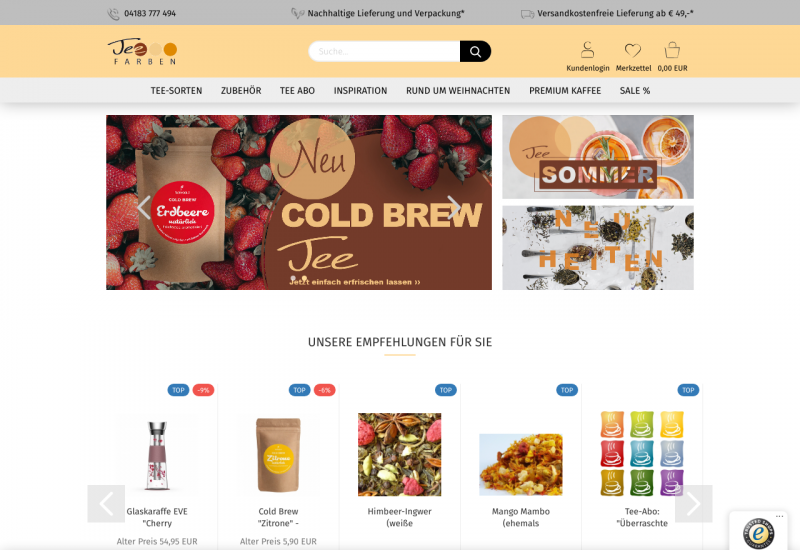The height and width of the screenshot is (550, 800).
Task: Open the Merkzettel heart icon
Action: pos(633,50)
